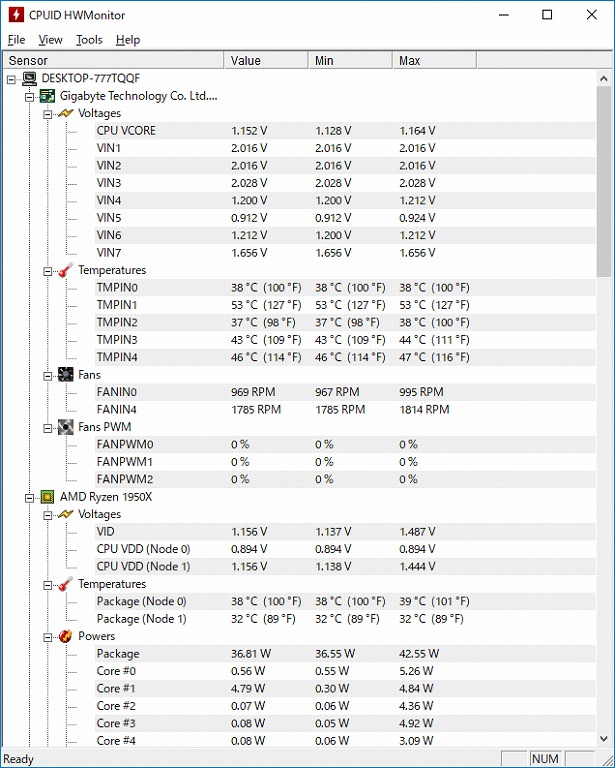Open the File menu

17,40
